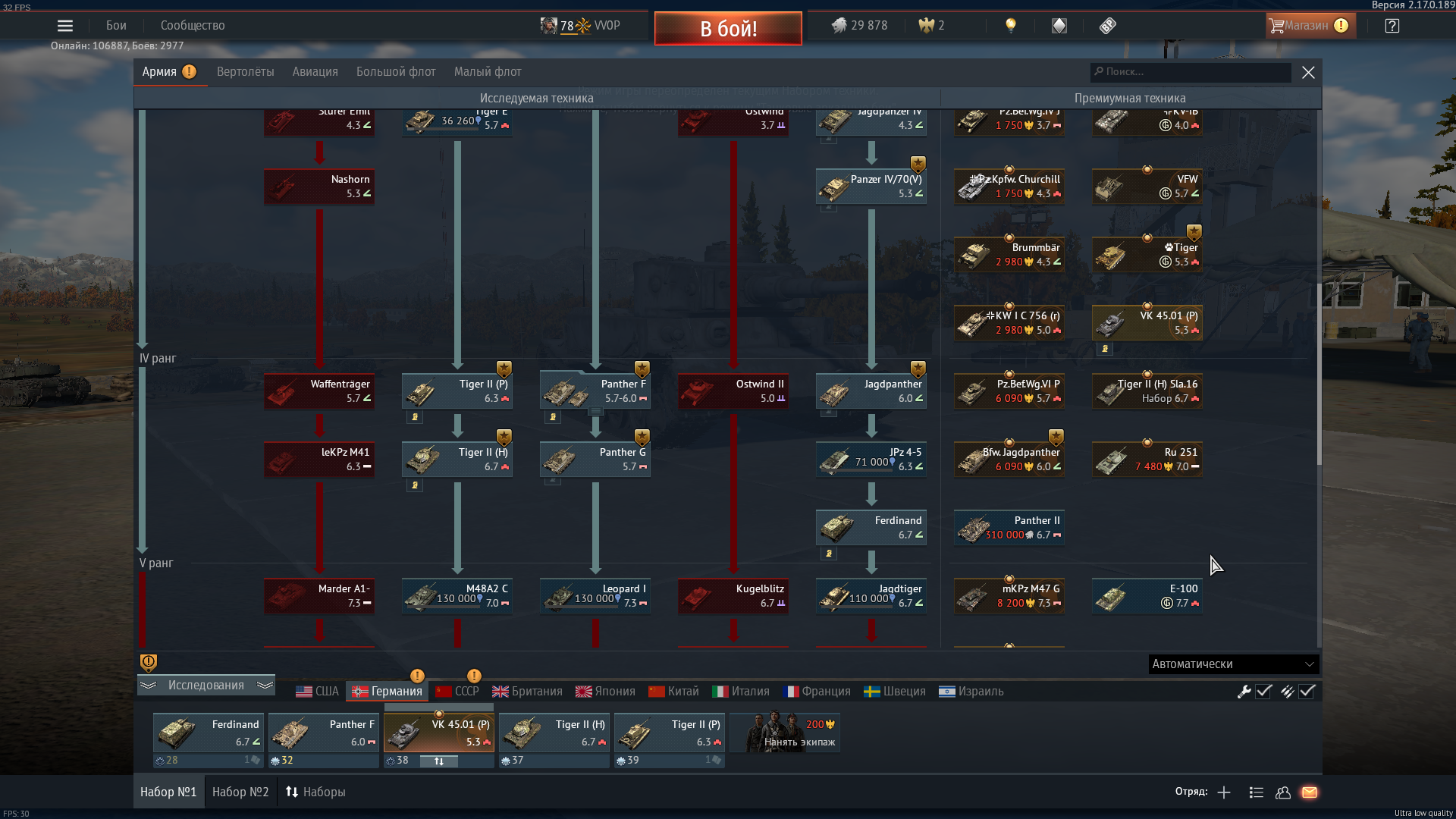Select Израиль nation
The height and width of the screenshot is (819, 1456).
tap(971, 692)
